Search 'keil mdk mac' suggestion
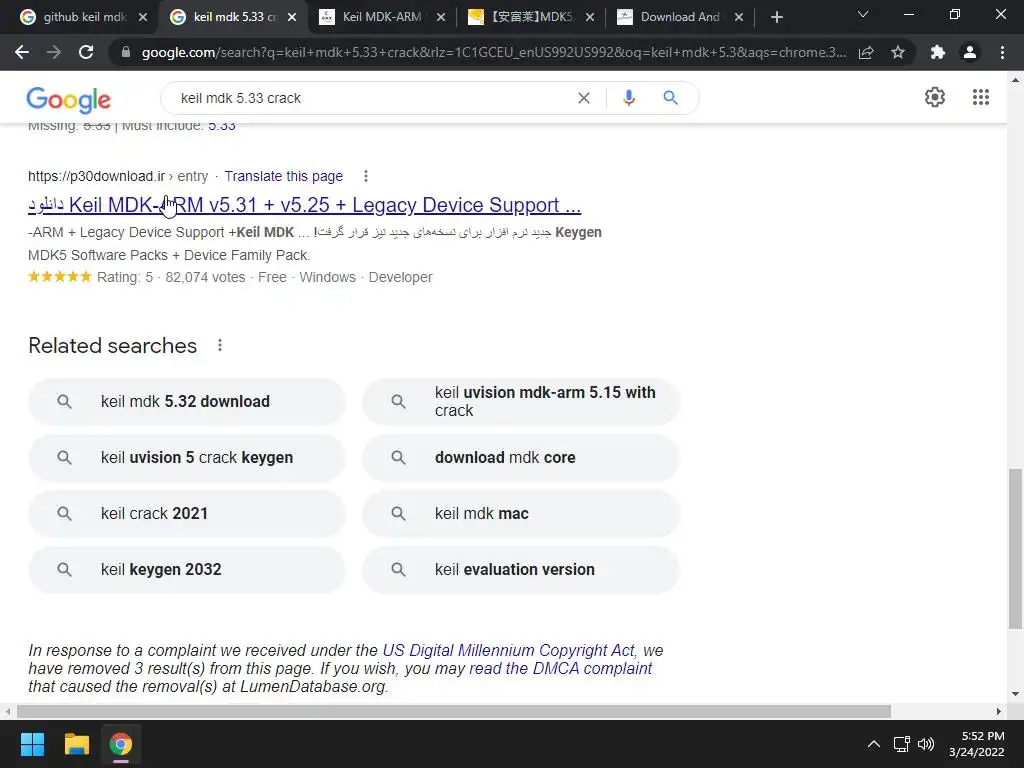Image resolution: width=1024 pixels, height=768 pixels. pyautogui.click(x=520, y=513)
